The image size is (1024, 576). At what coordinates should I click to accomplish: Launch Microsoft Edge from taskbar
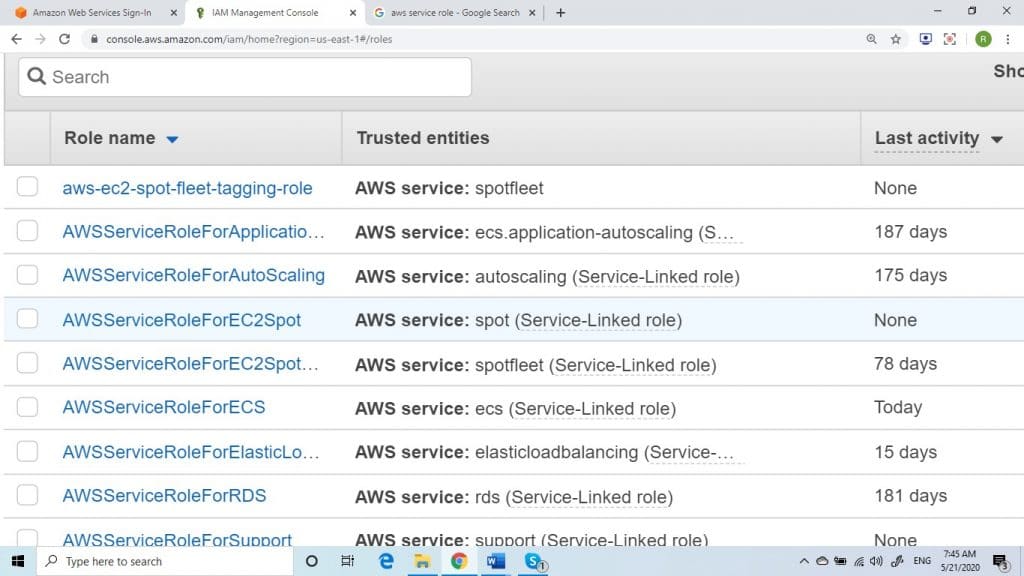386,561
